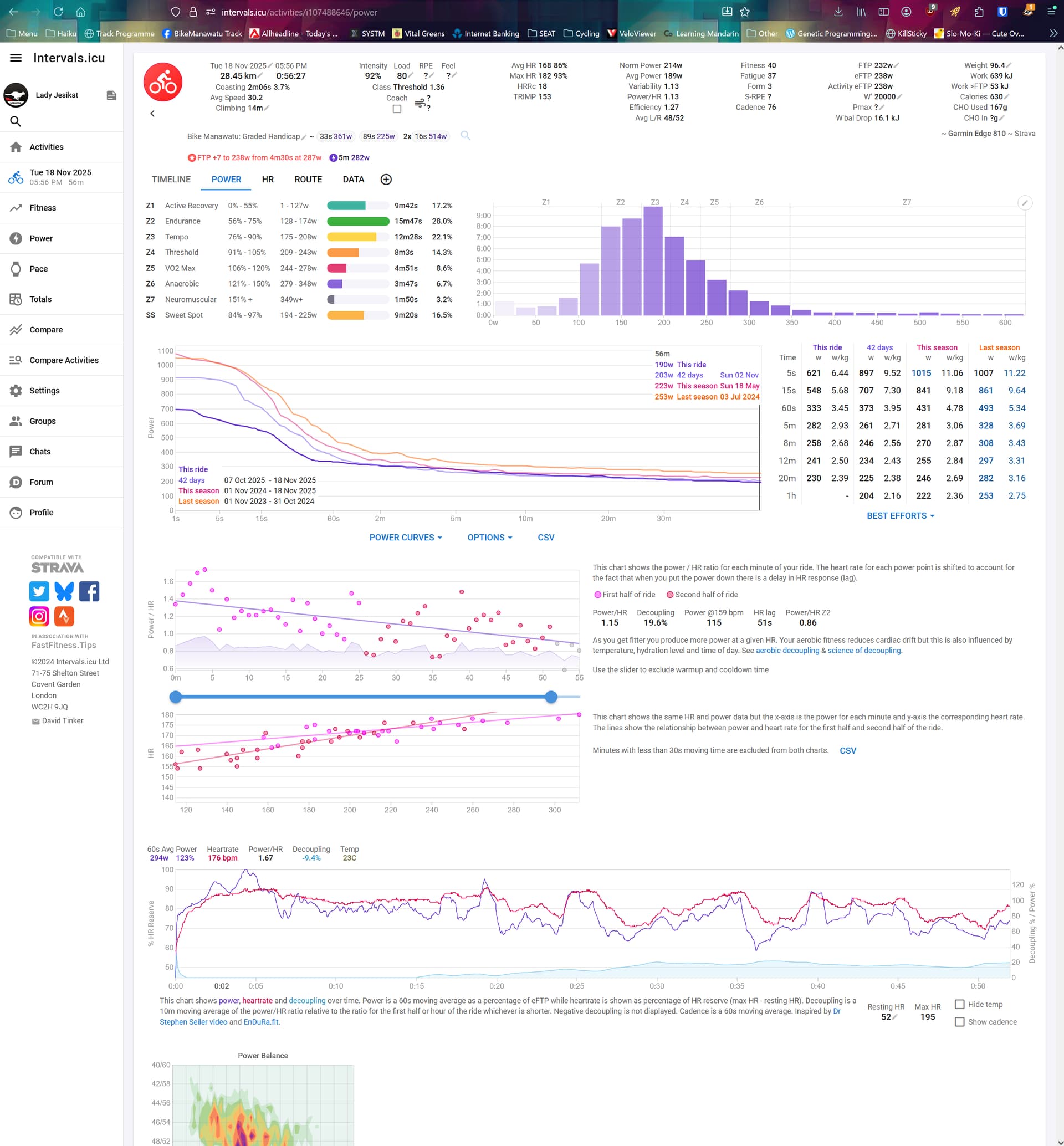Click the notes icon beside Lady Jesikat
1064x1146 pixels.
point(112,96)
